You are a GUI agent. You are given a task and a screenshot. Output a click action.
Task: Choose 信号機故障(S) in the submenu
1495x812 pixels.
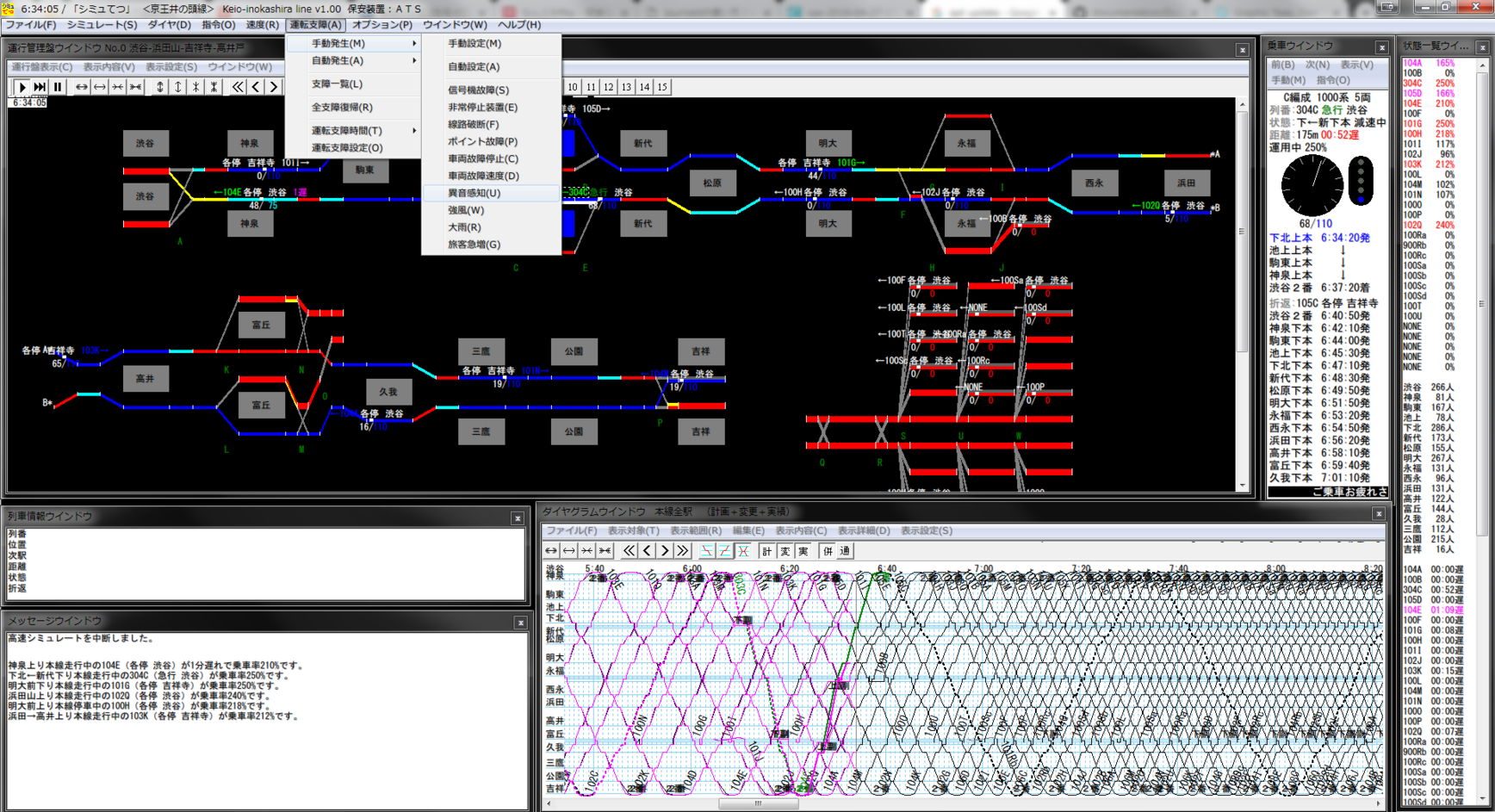pyautogui.click(x=478, y=90)
